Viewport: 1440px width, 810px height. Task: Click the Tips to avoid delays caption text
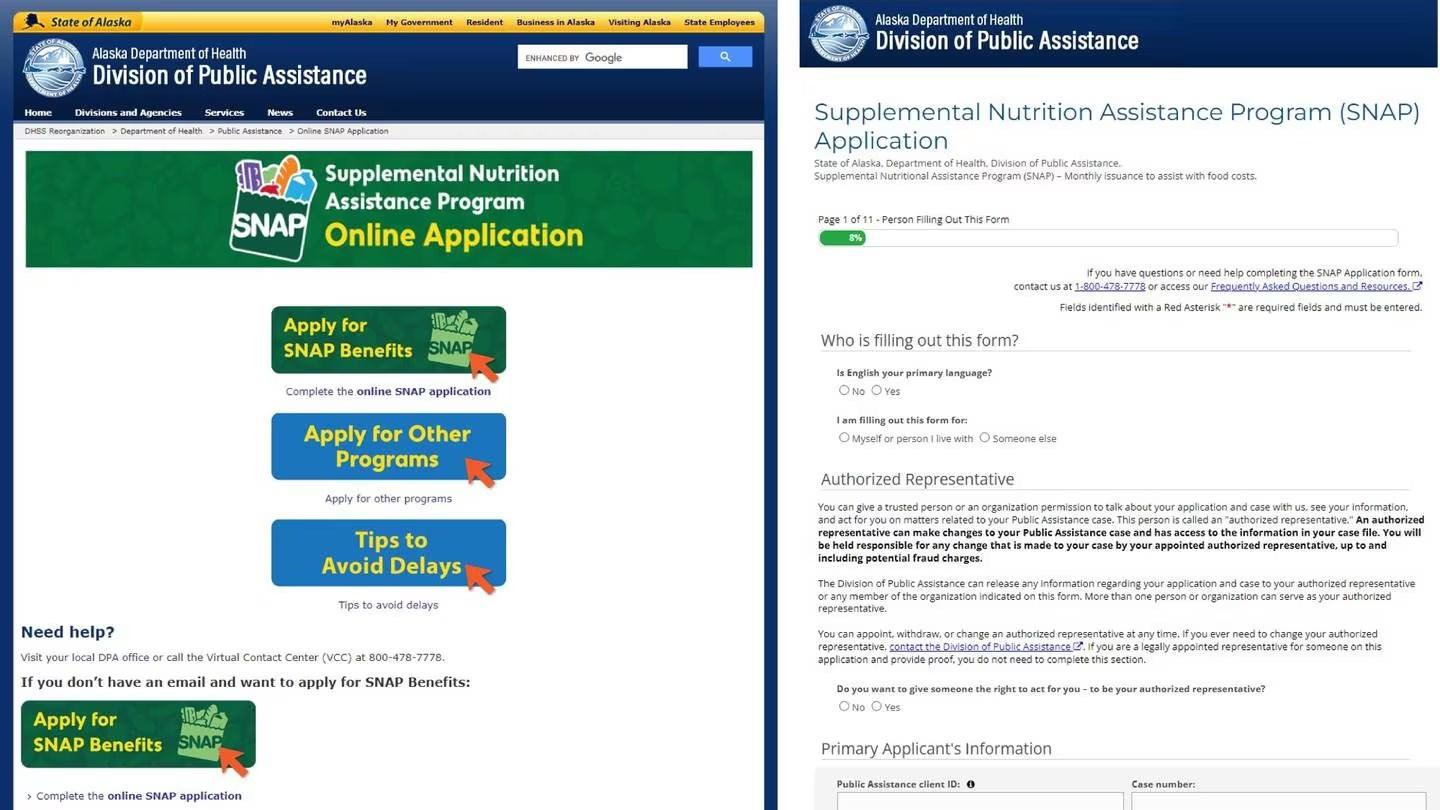[388, 605]
